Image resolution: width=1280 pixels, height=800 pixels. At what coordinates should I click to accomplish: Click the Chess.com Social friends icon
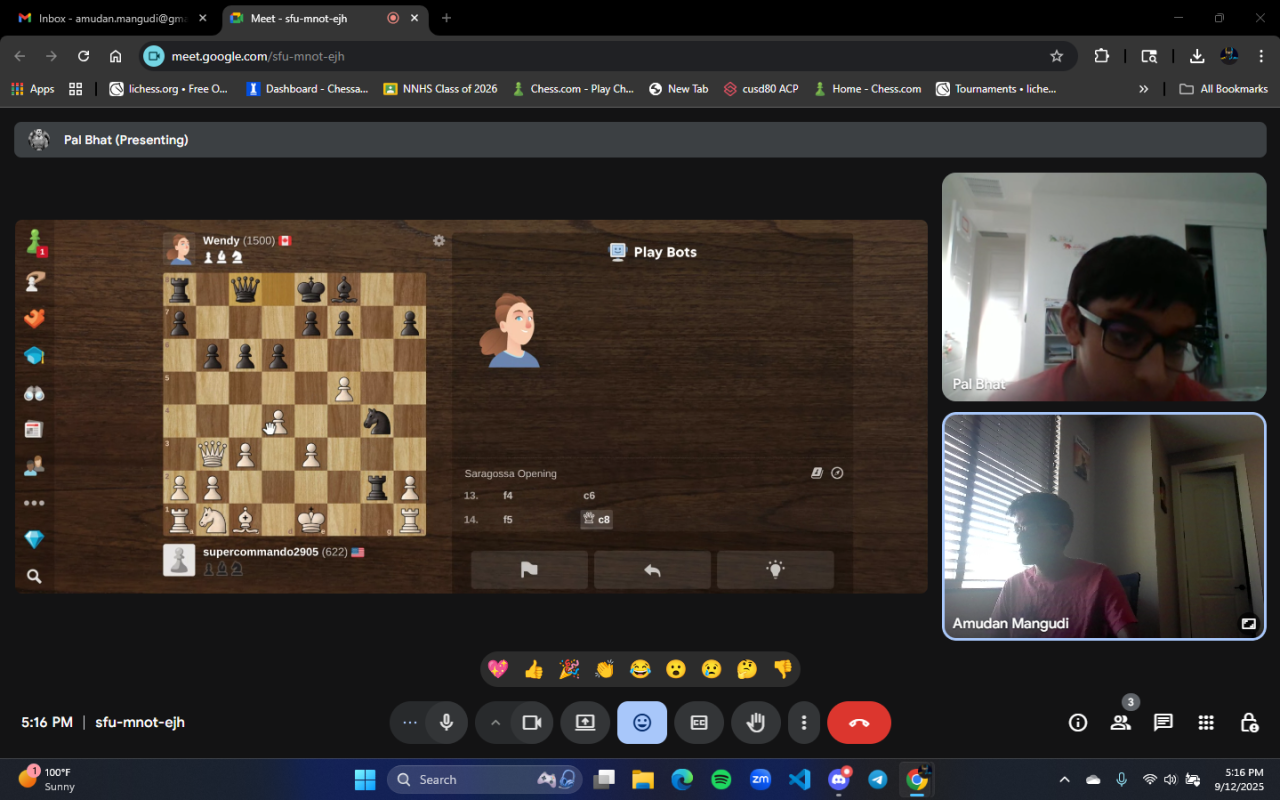click(35, 466)
